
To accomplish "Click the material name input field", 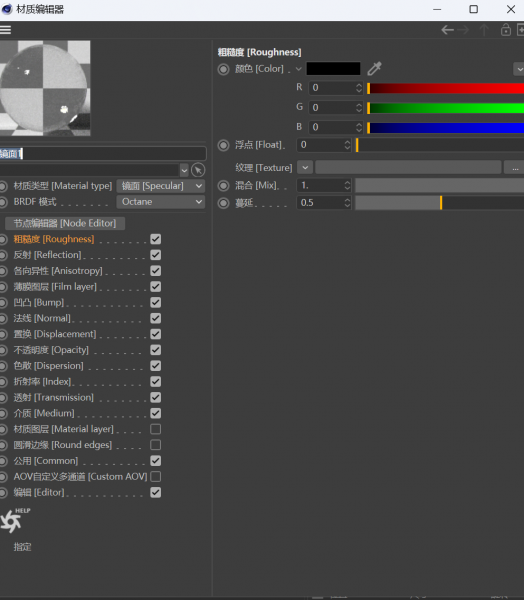I will coord(103,153).
